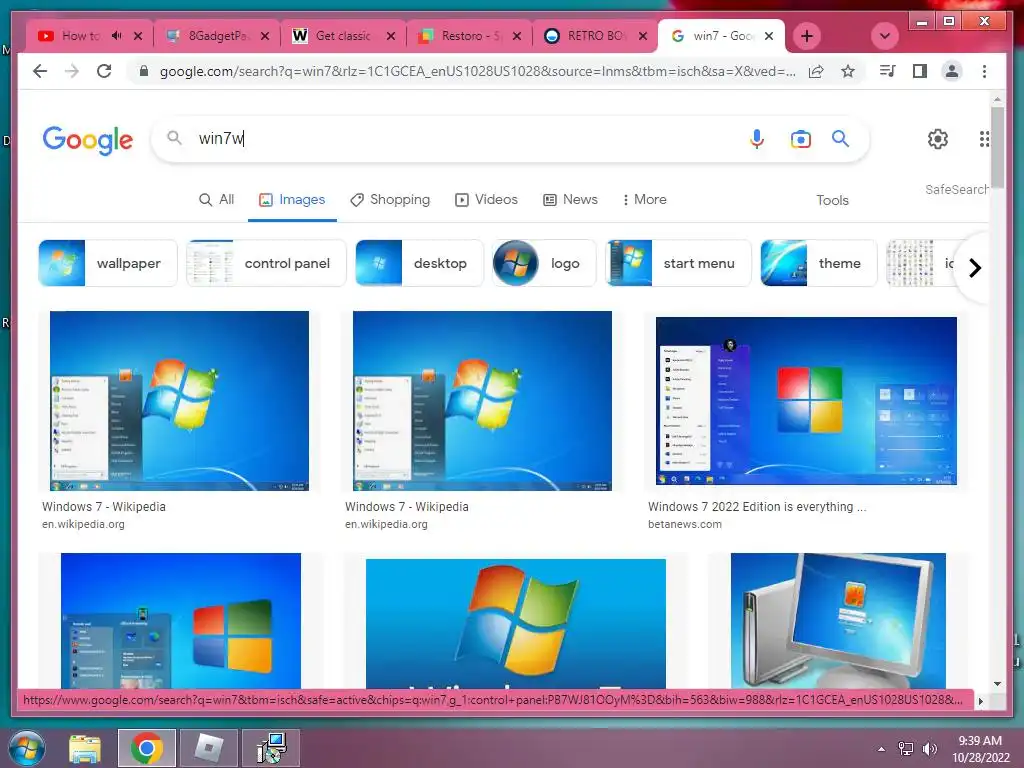The height and width of the screenshot is (768, 1024).
Task: Filter by wallpaper chip
Action: [x=108, y=263]
